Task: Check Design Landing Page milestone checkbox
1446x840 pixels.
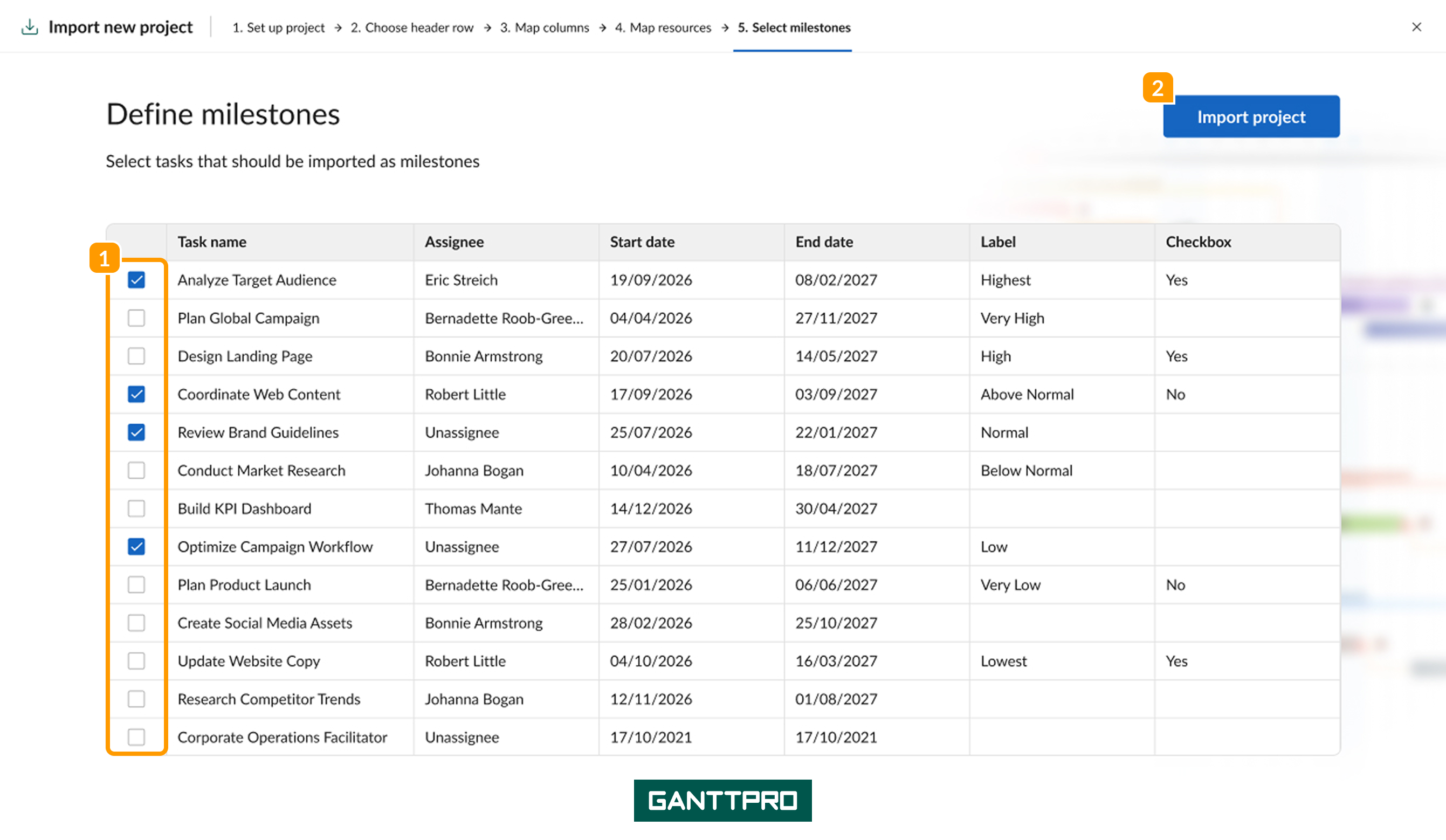Action: (x=136, y=356)
